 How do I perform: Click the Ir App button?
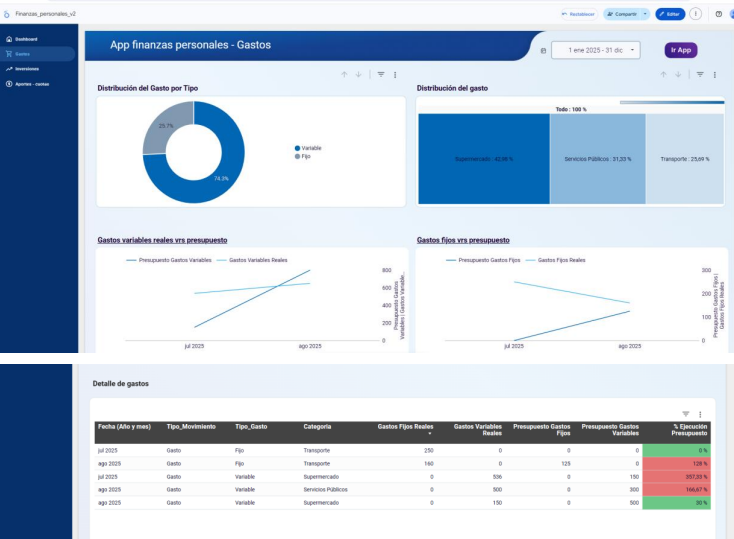pyautogui.click(x=681, y=50)
